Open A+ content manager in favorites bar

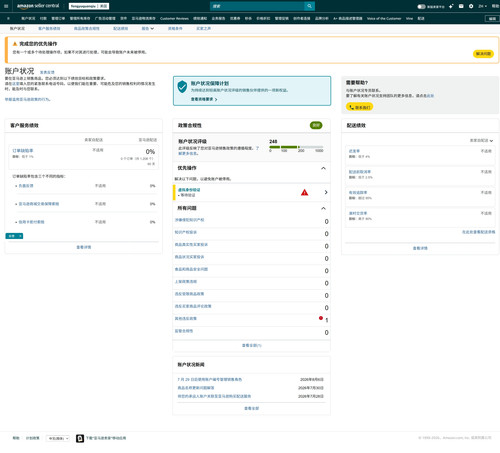click(x=348, y=18)
